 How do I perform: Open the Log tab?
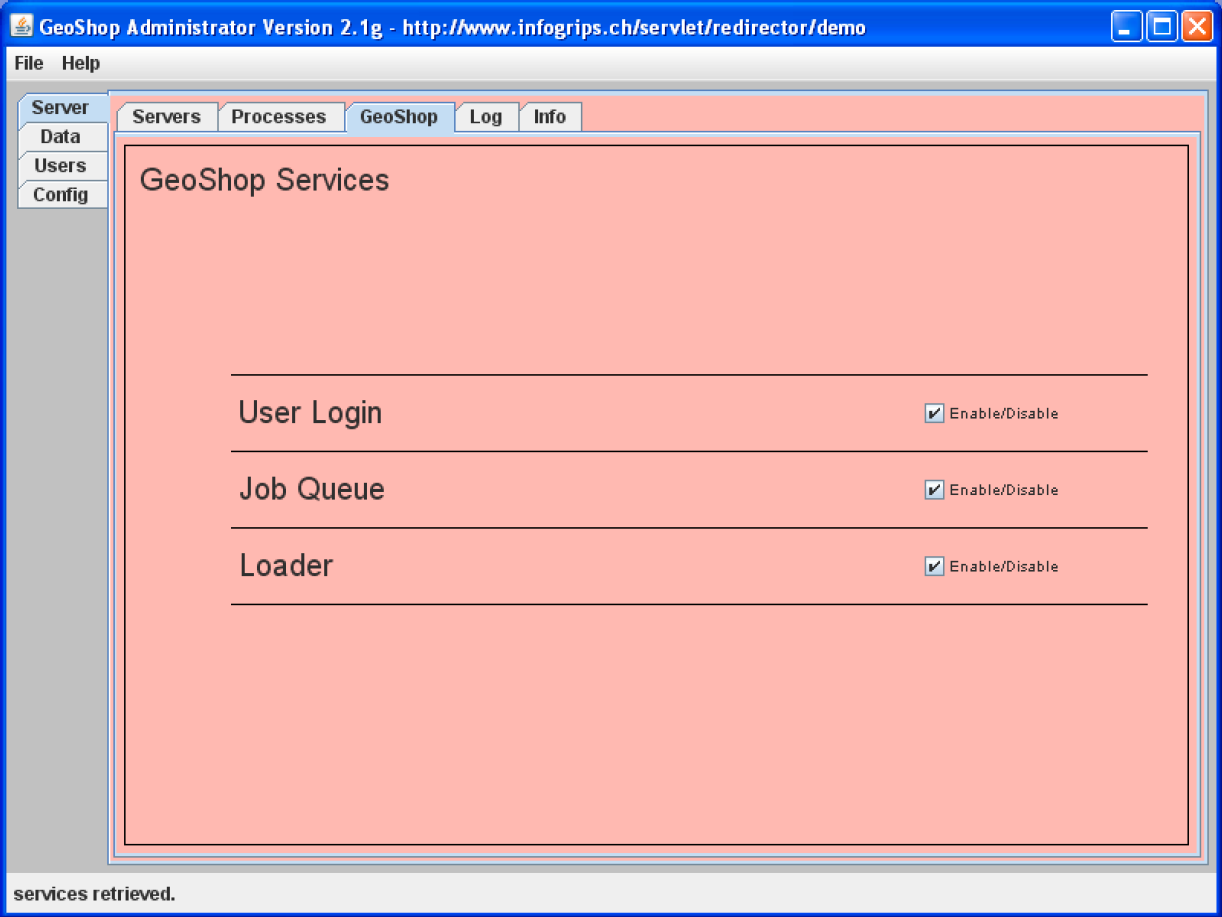486,117
